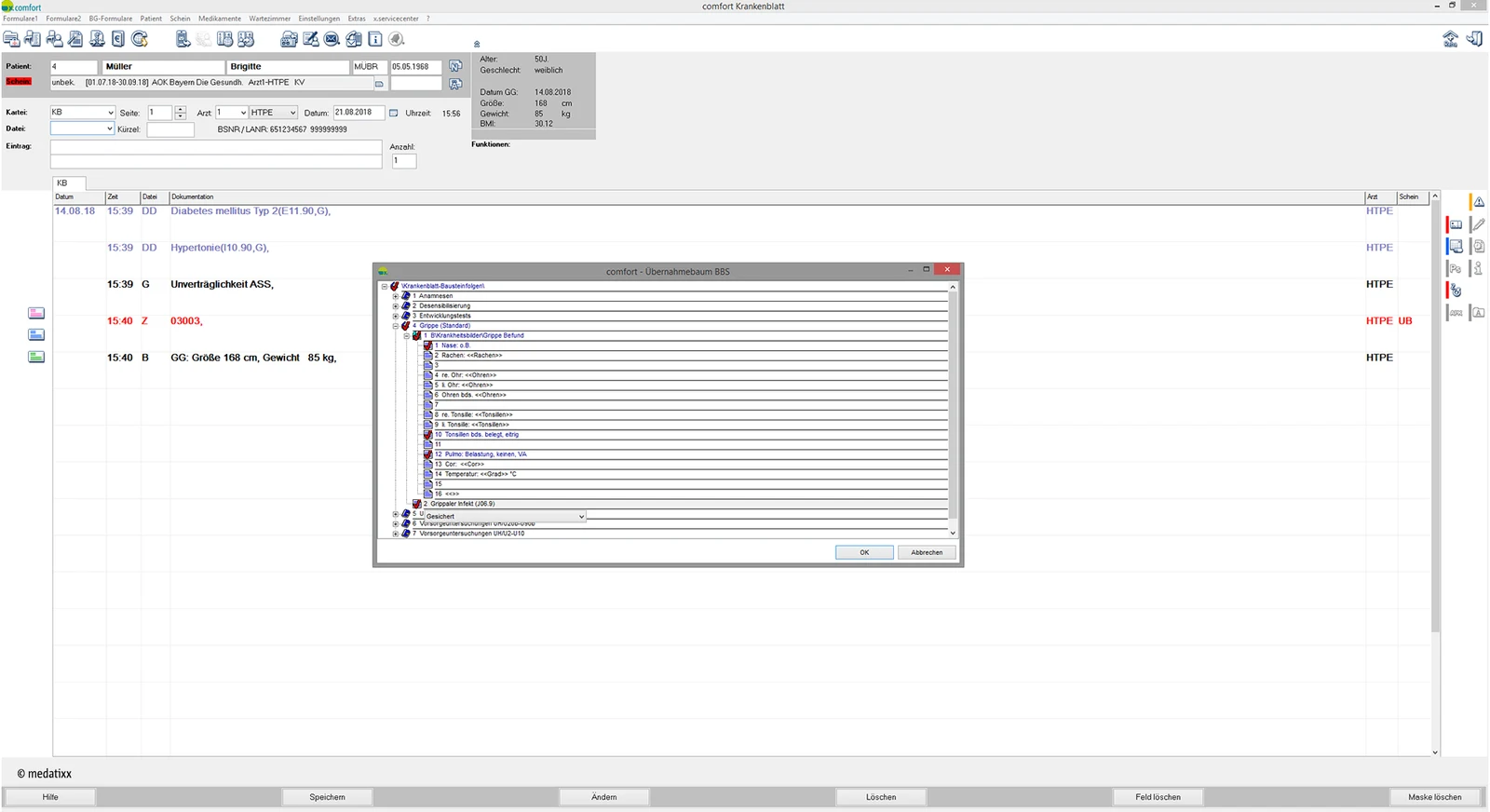Click the first Eintrag input field
Screen dimensions: 1490x812
pyautogui.click(x=216, y=147)
